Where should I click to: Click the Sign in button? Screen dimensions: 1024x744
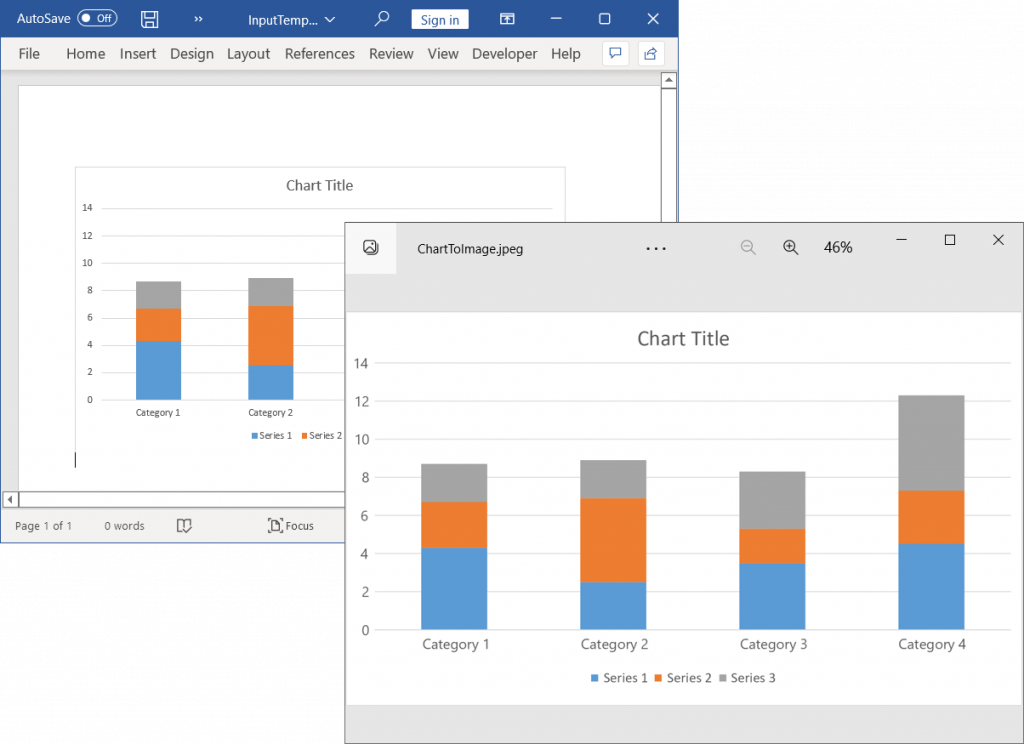(440, 18)
